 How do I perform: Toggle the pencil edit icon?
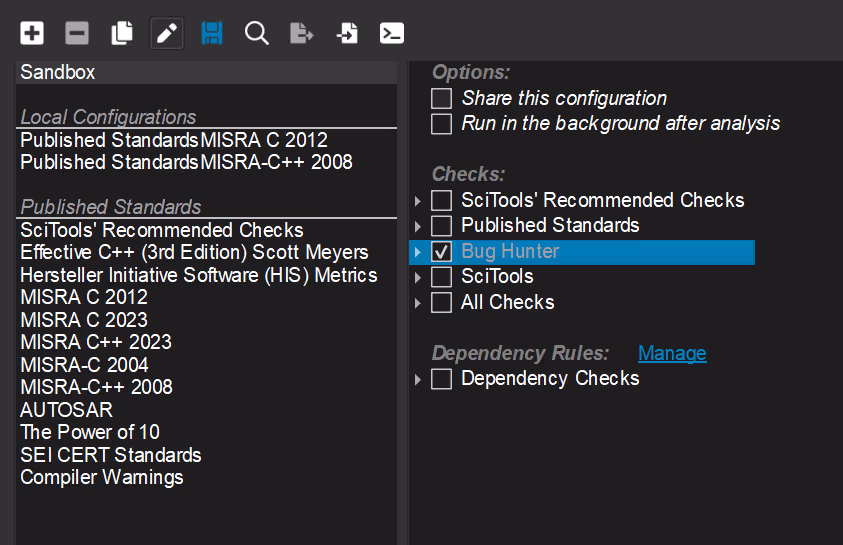click(167, 33)
